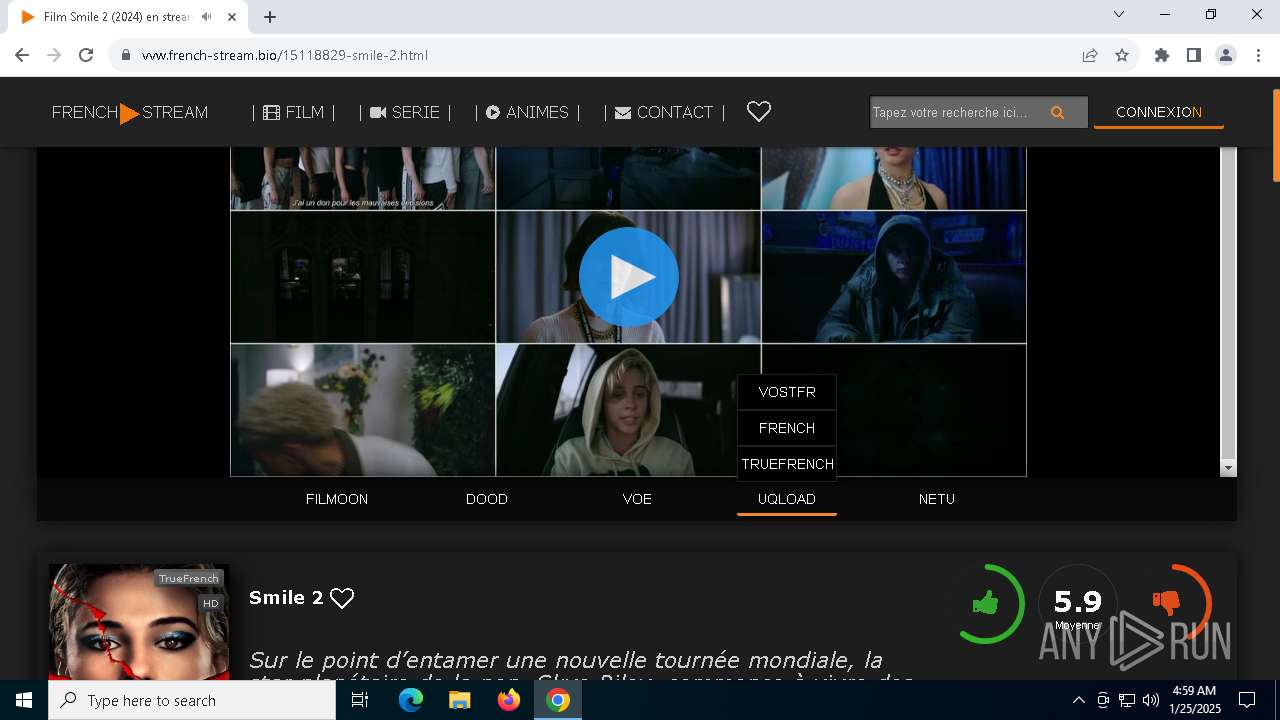The width and height of the screenshot is (1280, 720).
Task: Mute tab audio speaker icon
Action: [206, 17]
